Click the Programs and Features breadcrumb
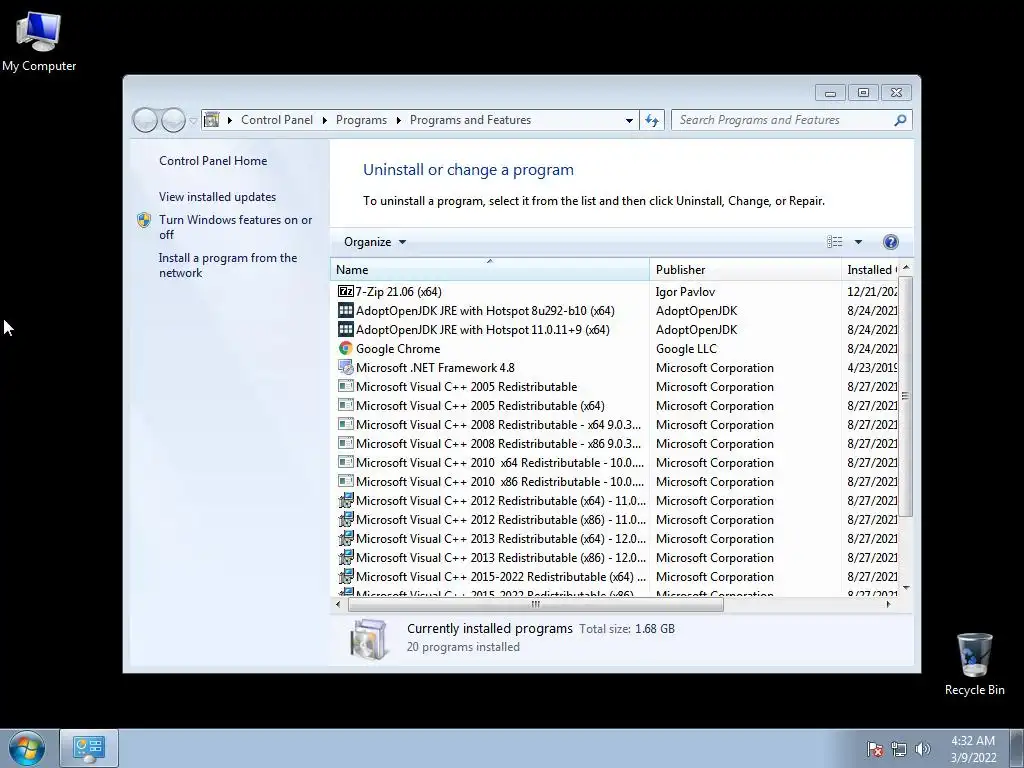This screenshot has width=1024, height=768. [x=470, y=120]
